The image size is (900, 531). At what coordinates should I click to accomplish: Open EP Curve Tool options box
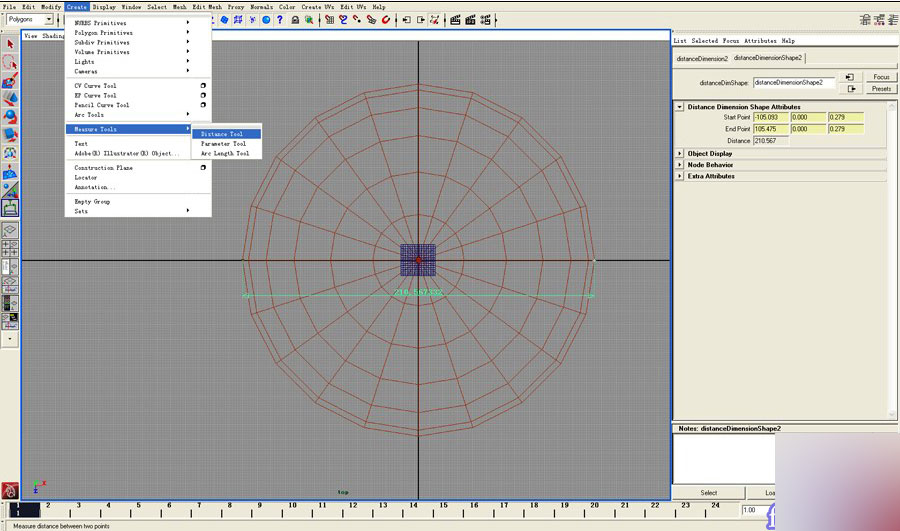(203, 96)
